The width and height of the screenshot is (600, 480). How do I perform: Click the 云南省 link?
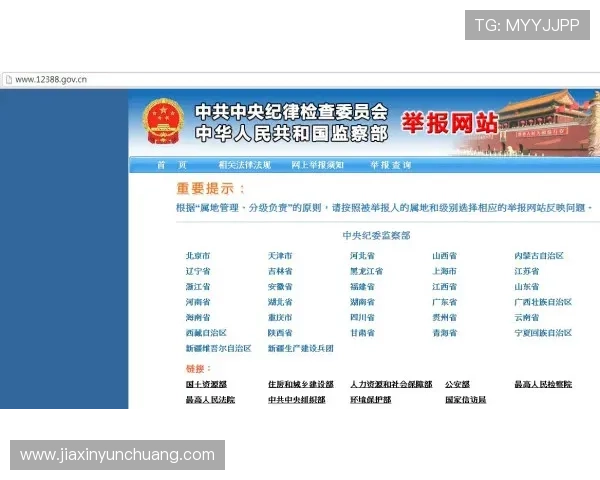point(527,317)
